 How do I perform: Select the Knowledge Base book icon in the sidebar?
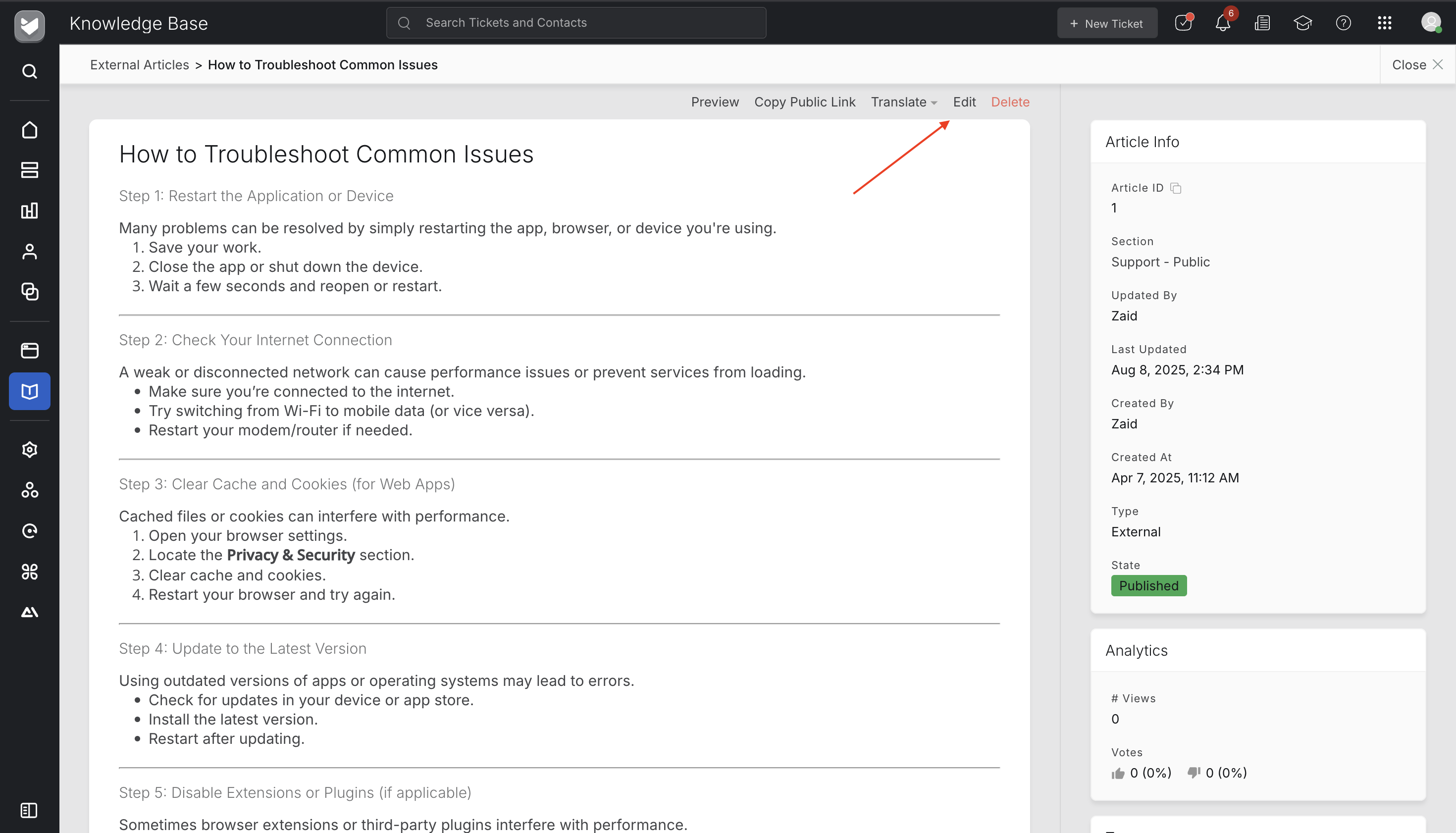tap(29, 391)
